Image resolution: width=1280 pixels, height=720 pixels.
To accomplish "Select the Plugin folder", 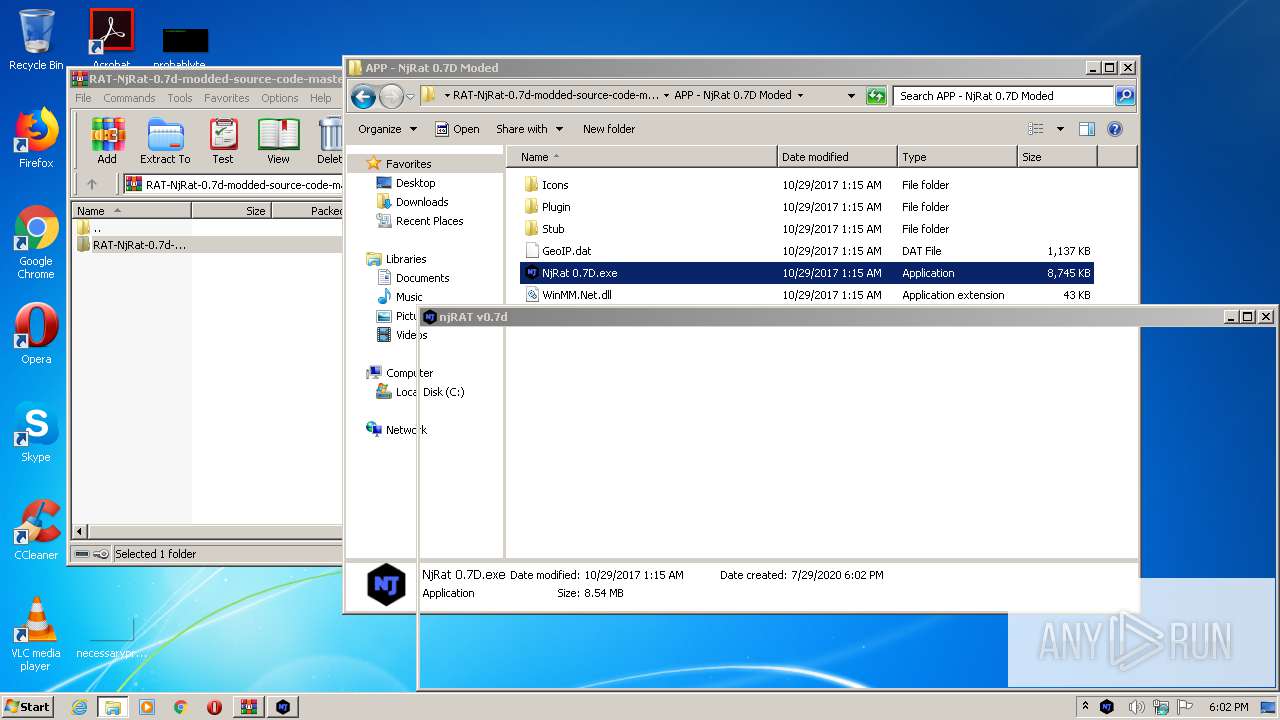I will click(556, 207).
